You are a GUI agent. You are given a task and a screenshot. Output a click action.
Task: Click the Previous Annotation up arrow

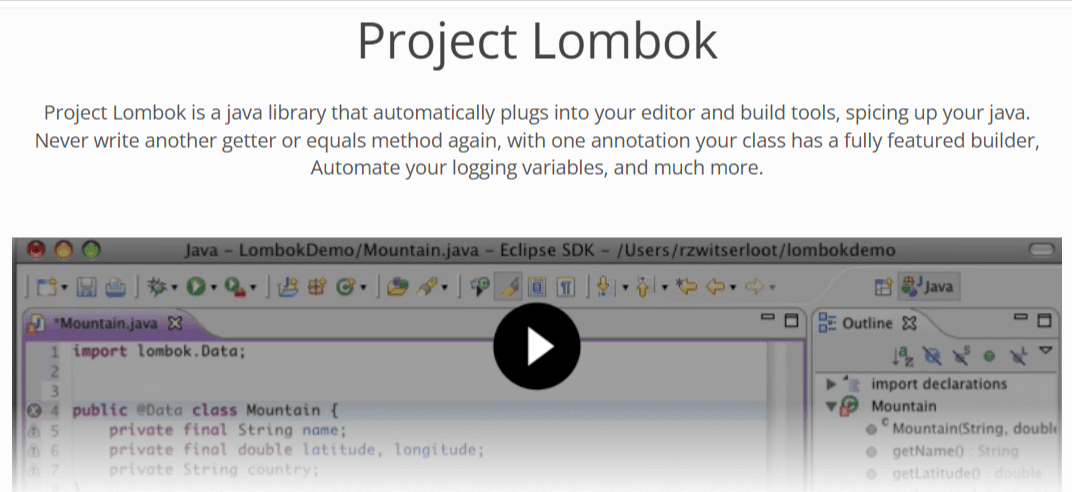click(643, 288)
